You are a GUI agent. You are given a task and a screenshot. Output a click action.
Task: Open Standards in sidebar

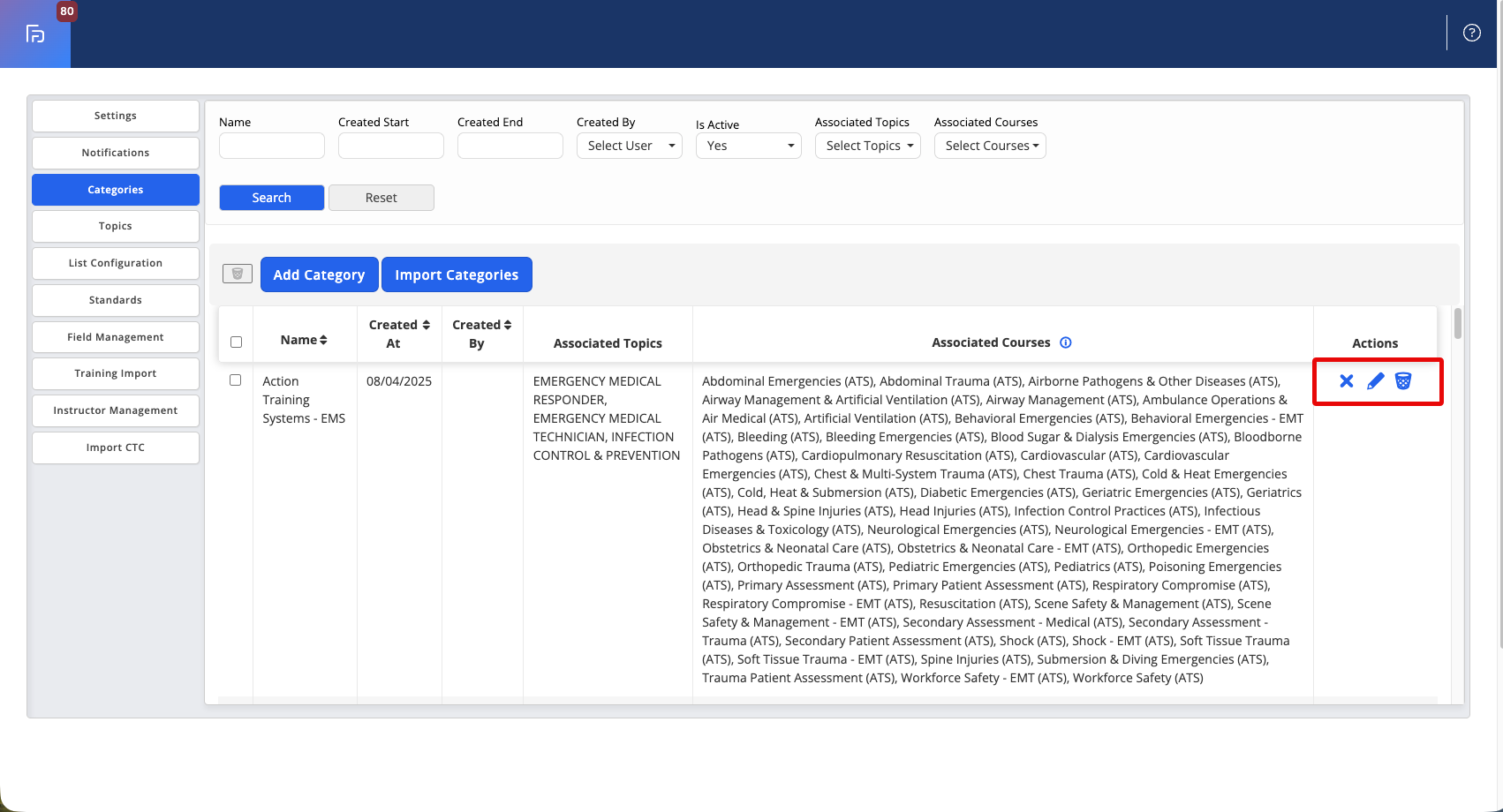click(x=116, y=300)
